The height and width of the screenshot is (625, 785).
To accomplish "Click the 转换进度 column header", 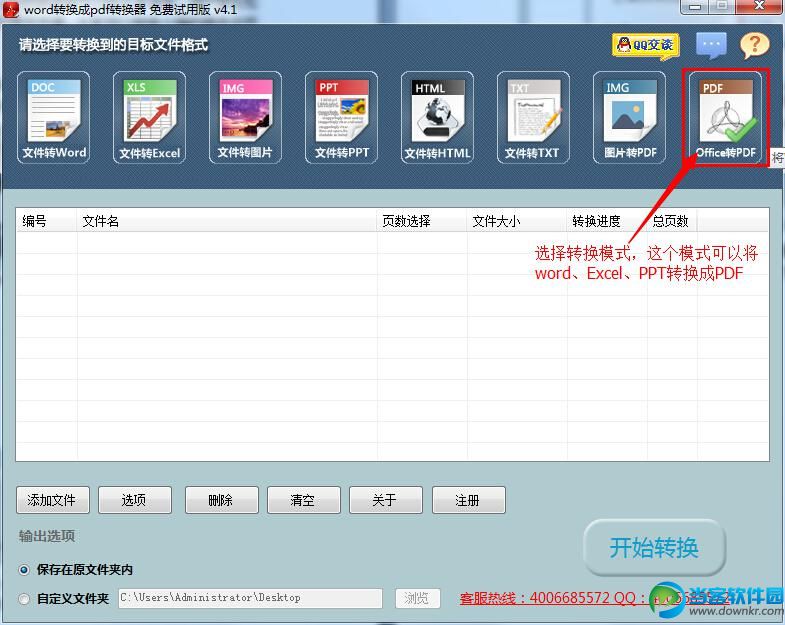I will tap(607, 221).
